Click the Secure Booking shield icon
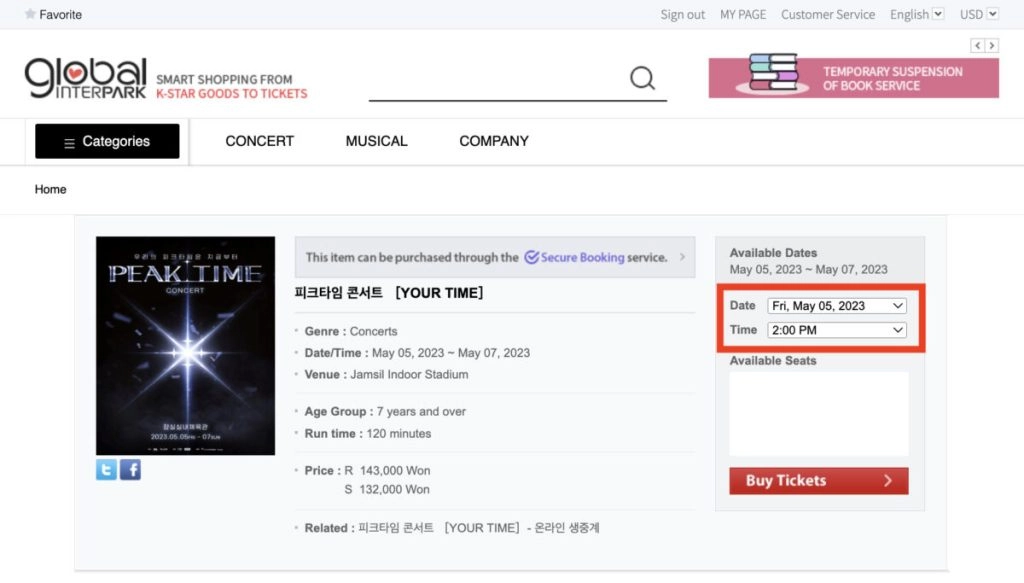The image size is (1024, 583). [531, 257]
